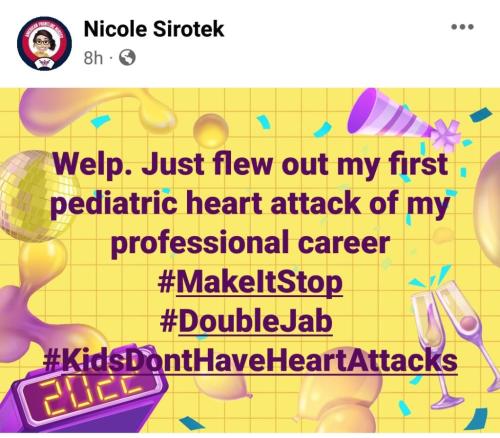This screenshot has width=500, height=438.
Task: Open the Nicole Sirotek name link
Action: click(x=154, y=29)
